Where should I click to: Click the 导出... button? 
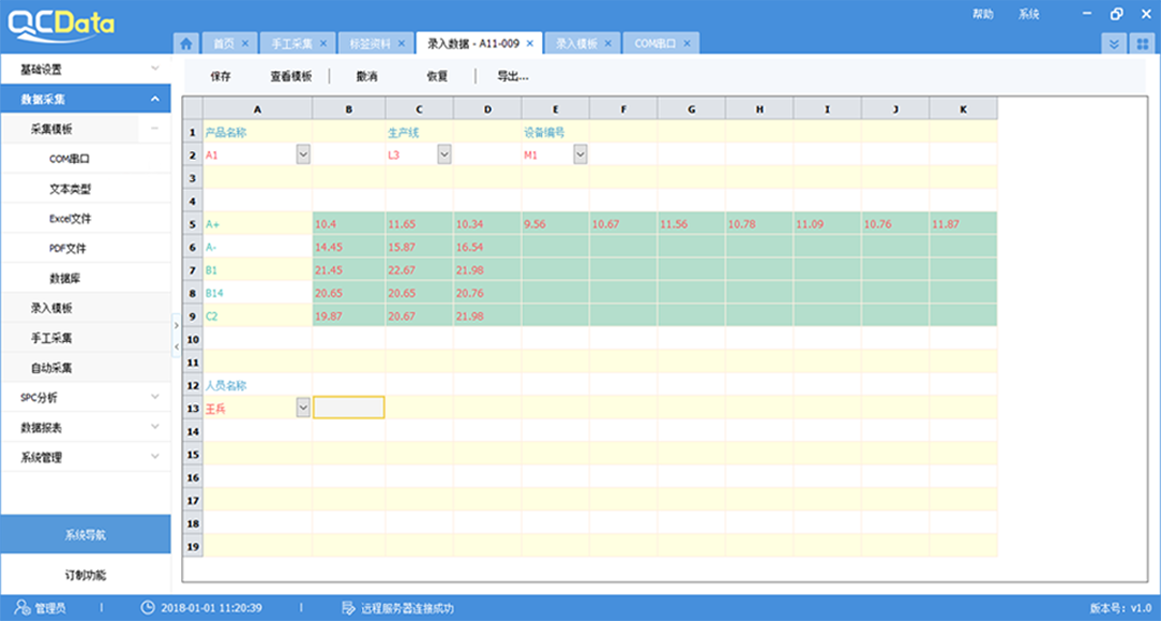click(512, 76)
